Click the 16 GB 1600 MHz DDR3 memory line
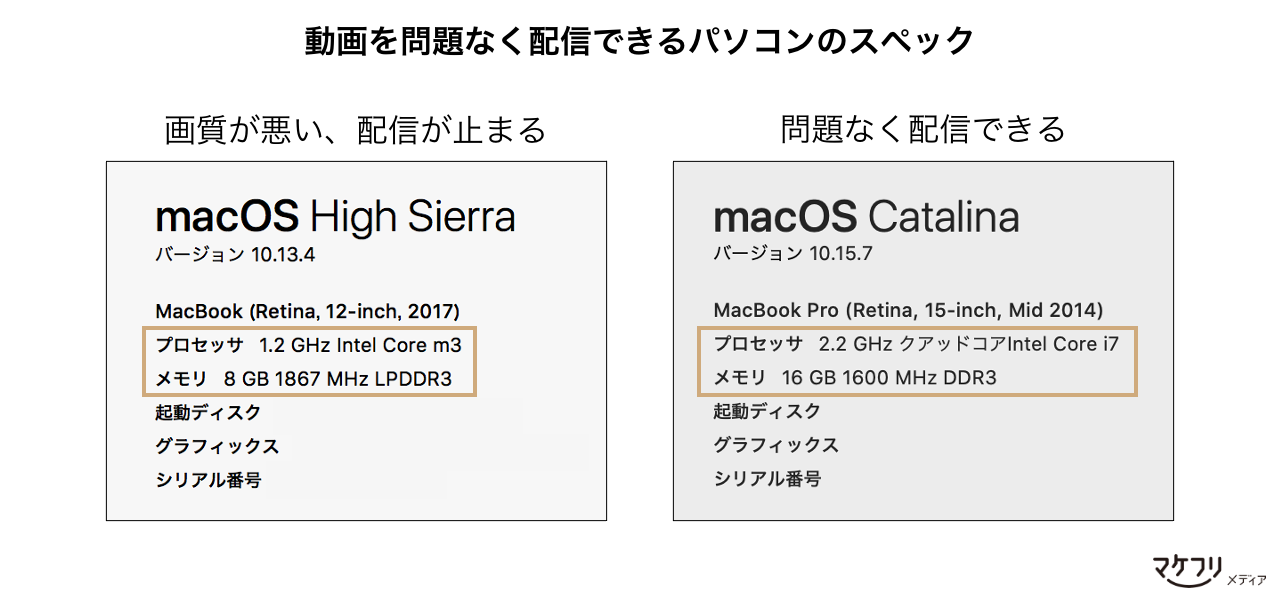 855,378
